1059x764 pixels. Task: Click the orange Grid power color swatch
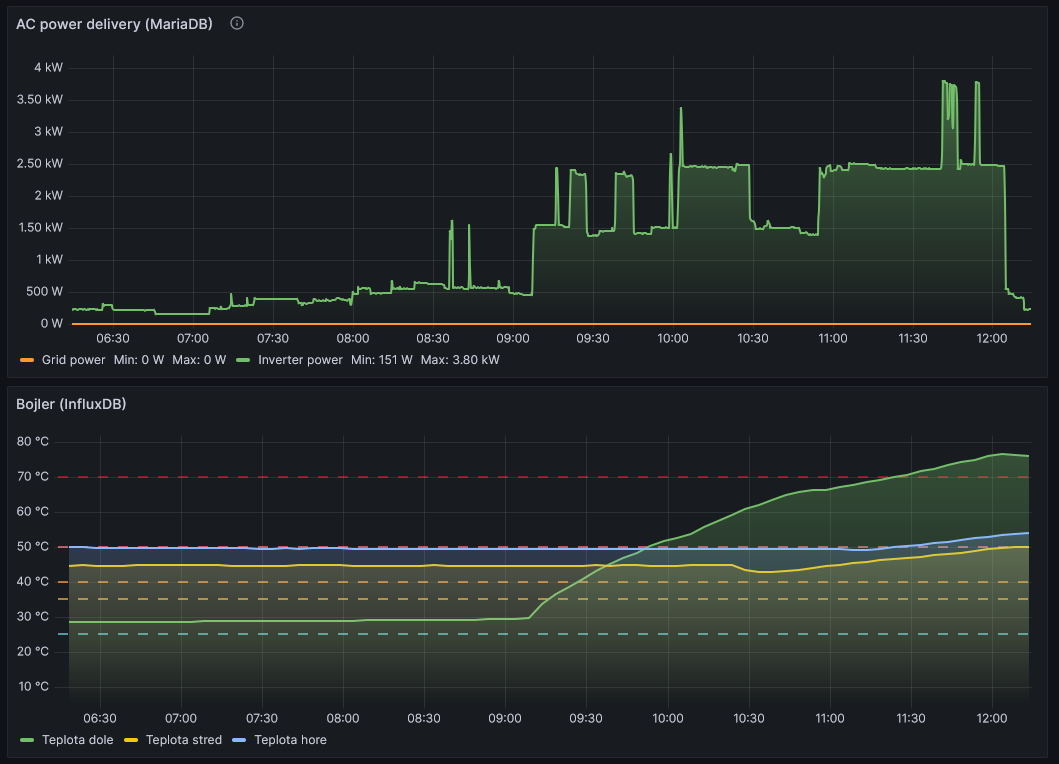click(x=26, y=359)
